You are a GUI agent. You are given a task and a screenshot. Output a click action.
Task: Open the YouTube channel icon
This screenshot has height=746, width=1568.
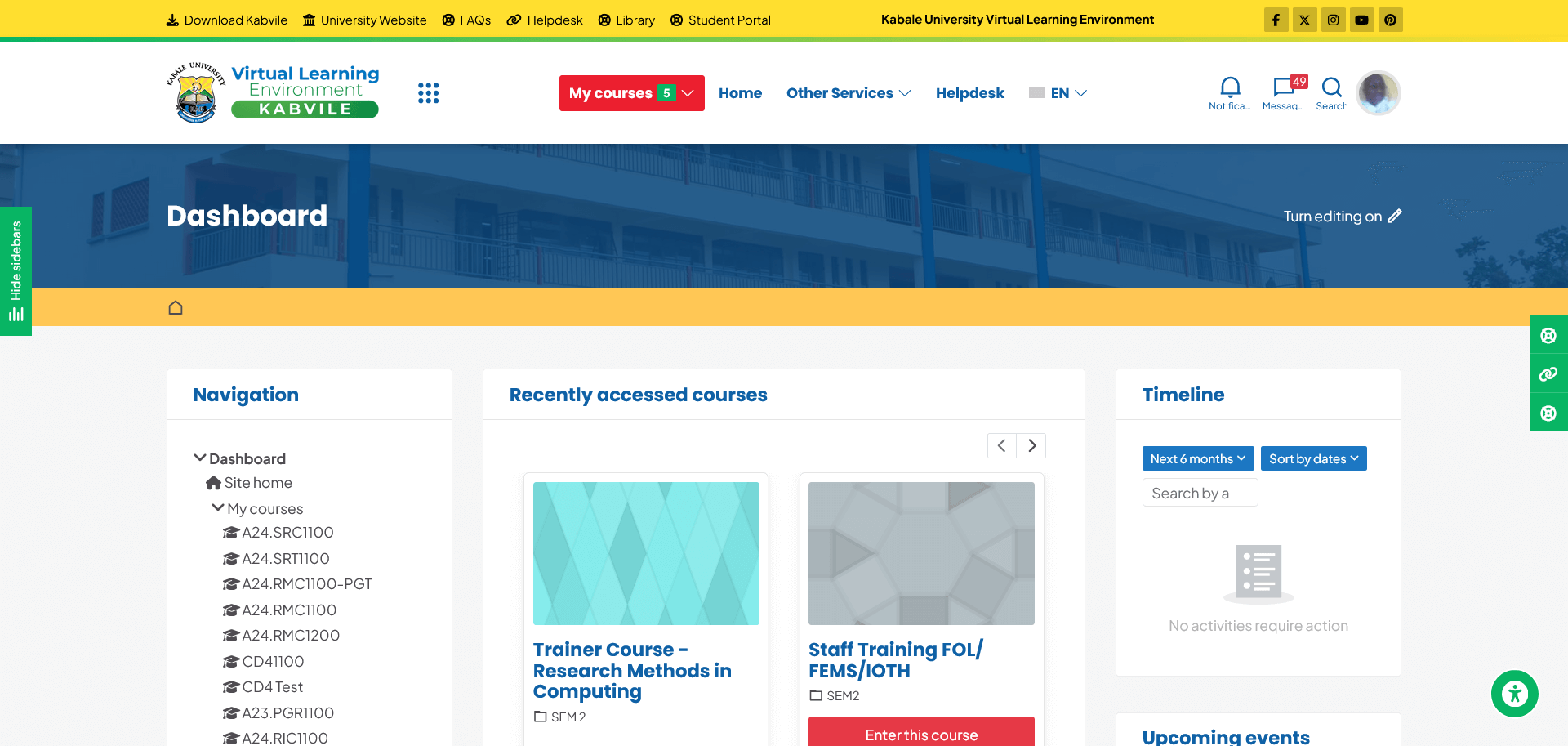pyautogui.click(x=1361, y=20)
